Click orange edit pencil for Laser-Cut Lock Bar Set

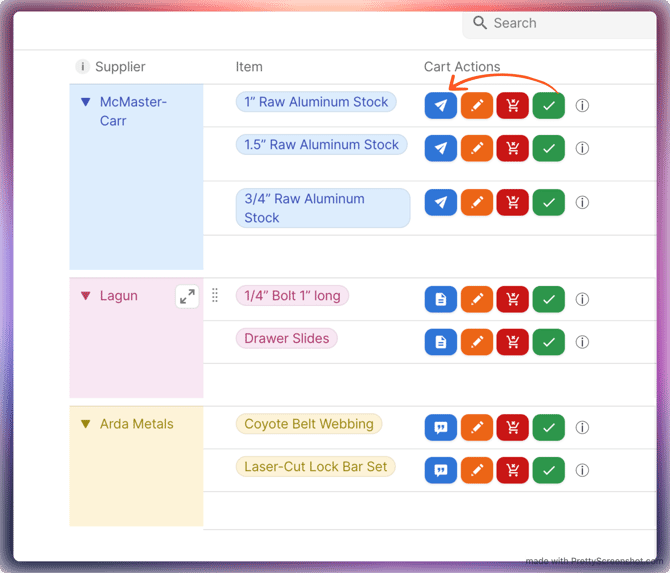point(477,470)
